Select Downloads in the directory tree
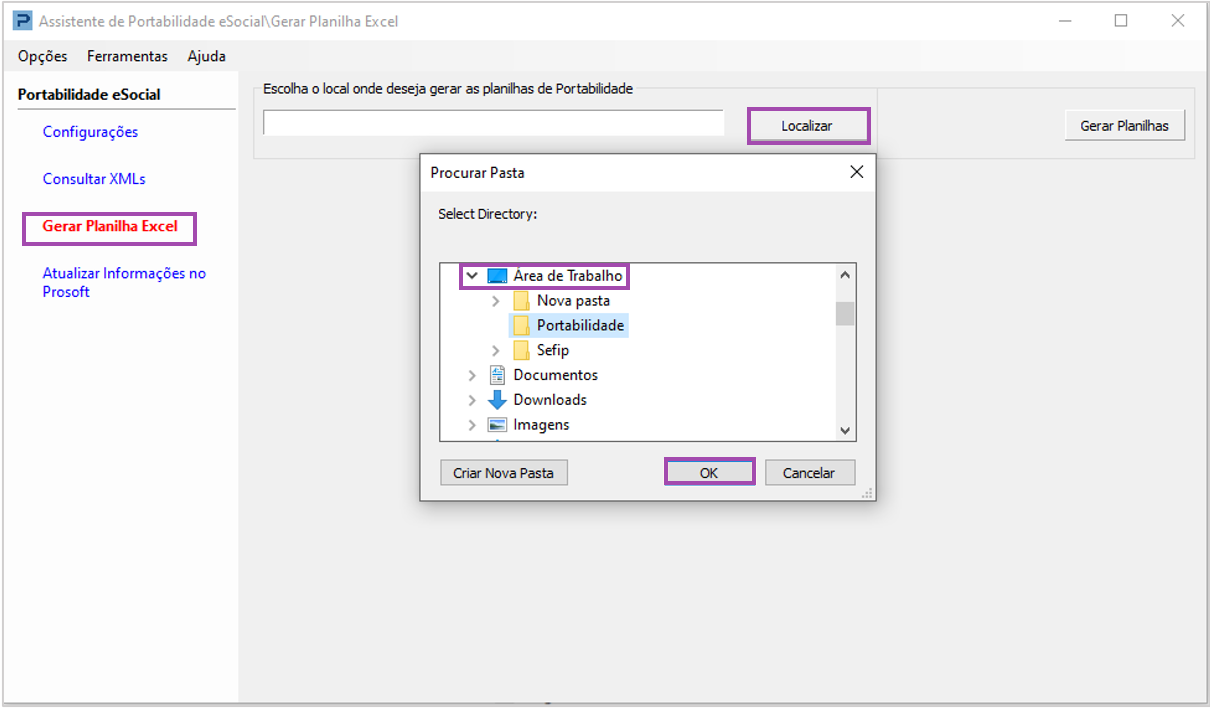Viewport: 1210px width, 709px height. pos(550,400)
